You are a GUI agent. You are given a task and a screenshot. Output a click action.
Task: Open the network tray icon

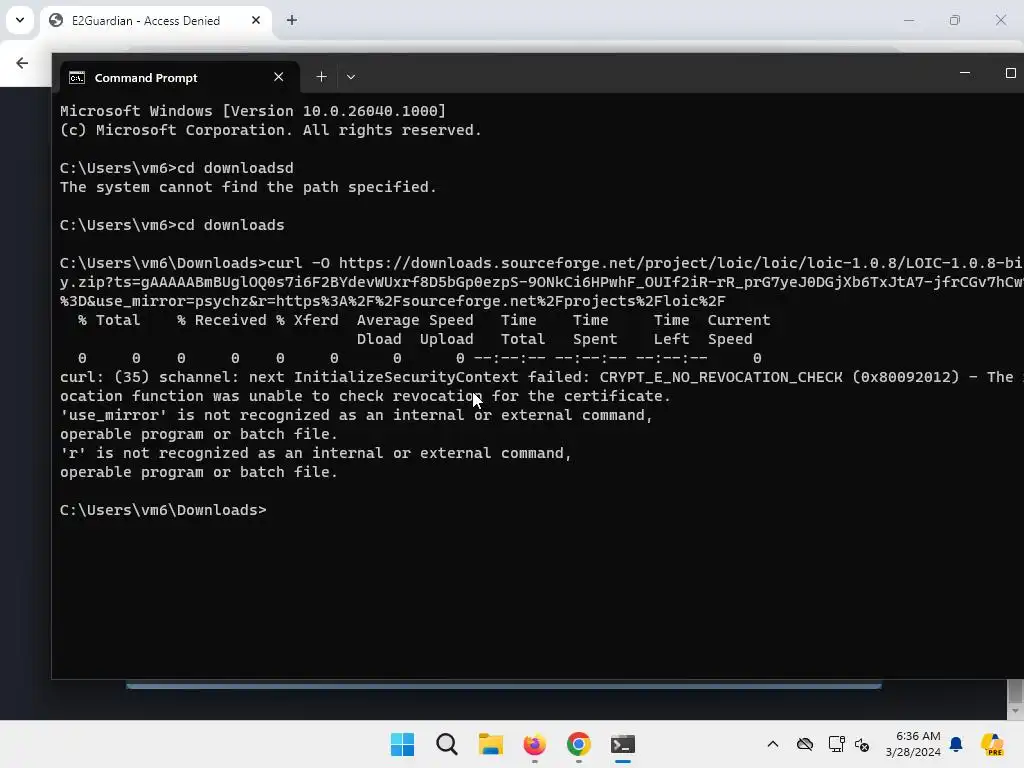tap(836, 744)
